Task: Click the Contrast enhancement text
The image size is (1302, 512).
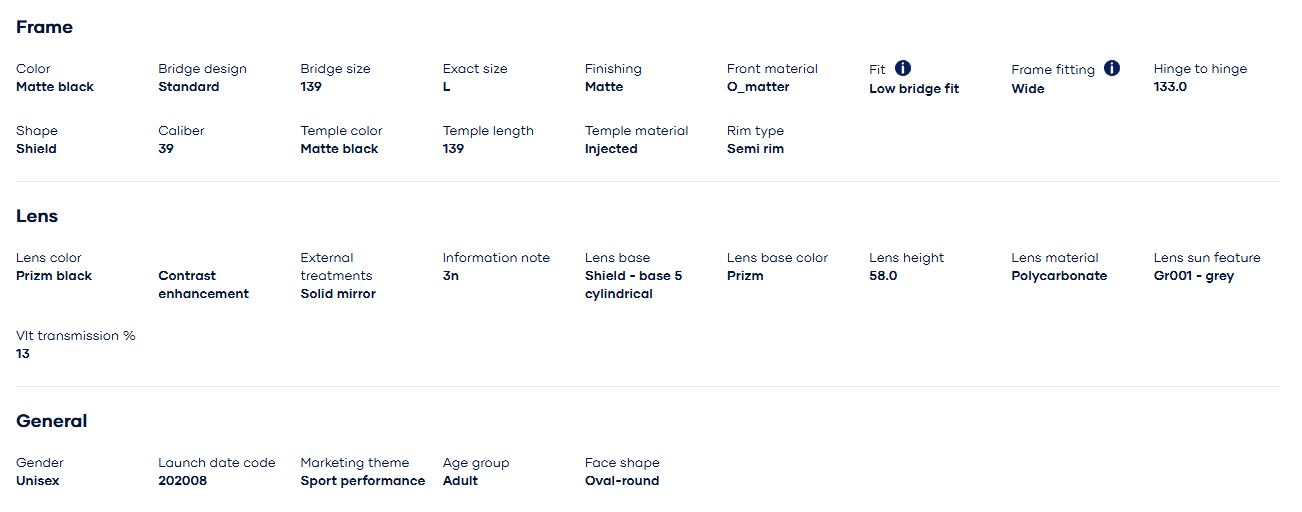Action: [203, 285]
